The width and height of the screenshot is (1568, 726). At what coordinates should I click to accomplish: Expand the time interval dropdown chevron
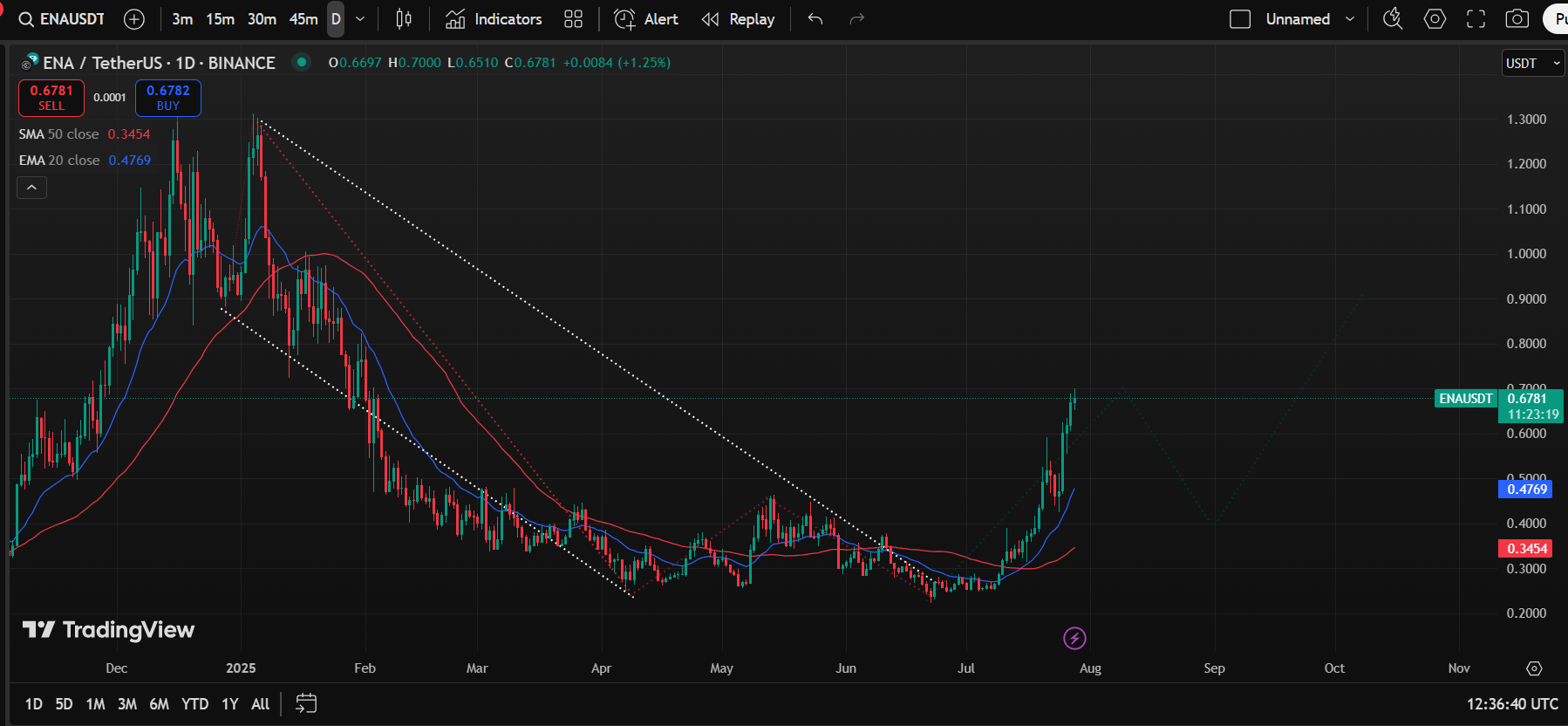360,19
